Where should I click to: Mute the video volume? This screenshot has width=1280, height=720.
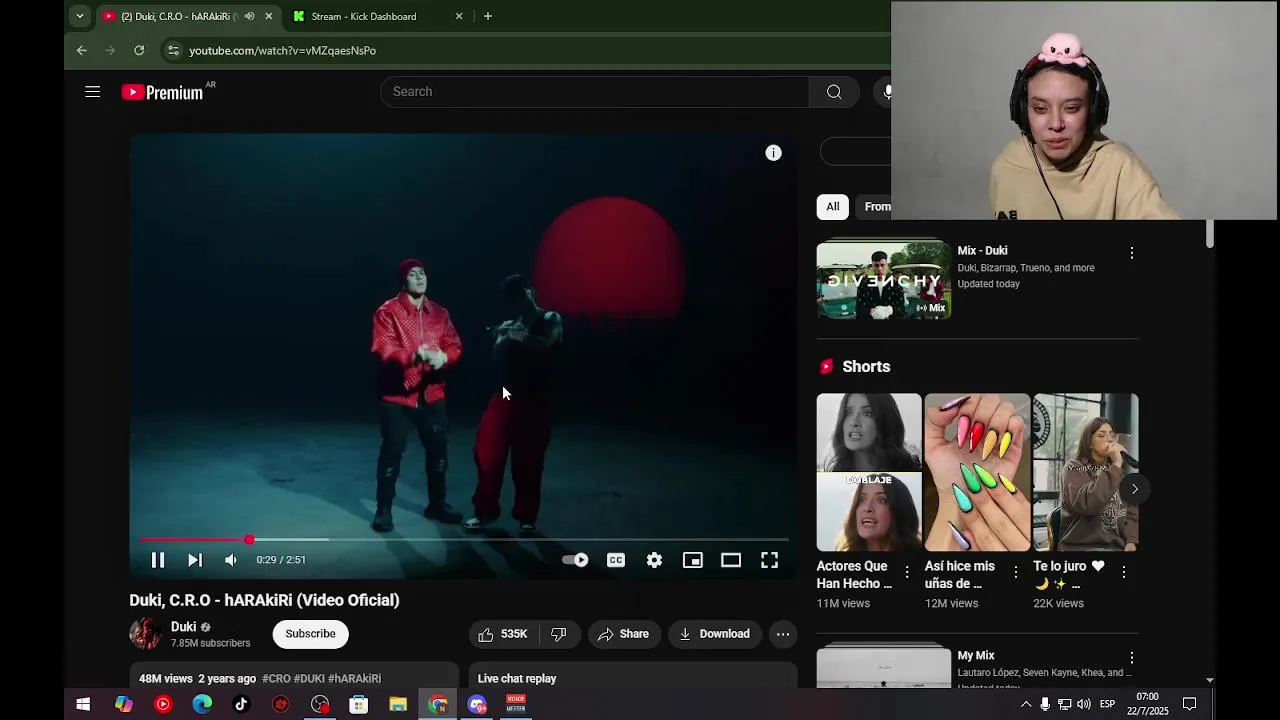231,560
